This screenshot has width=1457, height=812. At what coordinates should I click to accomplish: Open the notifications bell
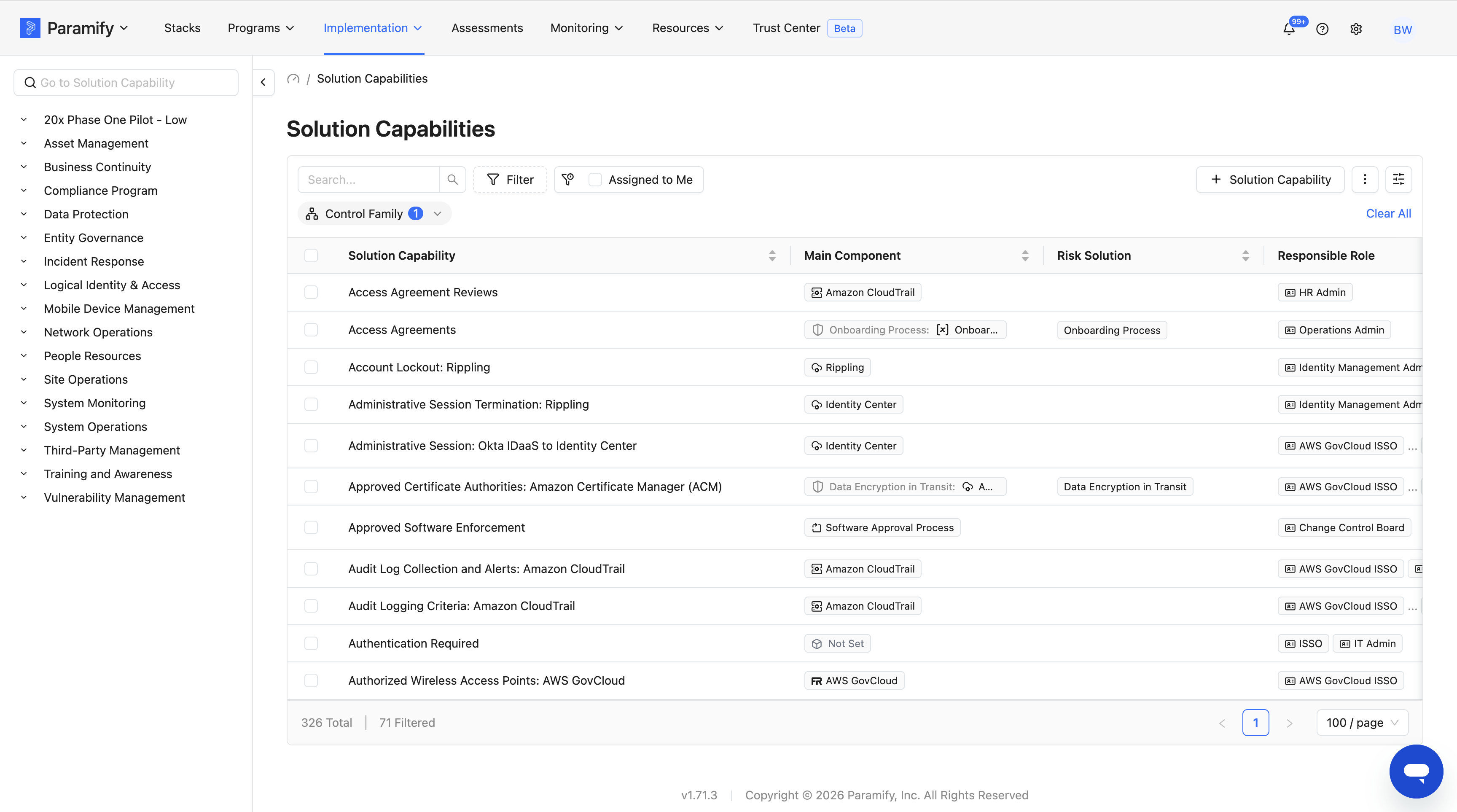(1288, 29)
